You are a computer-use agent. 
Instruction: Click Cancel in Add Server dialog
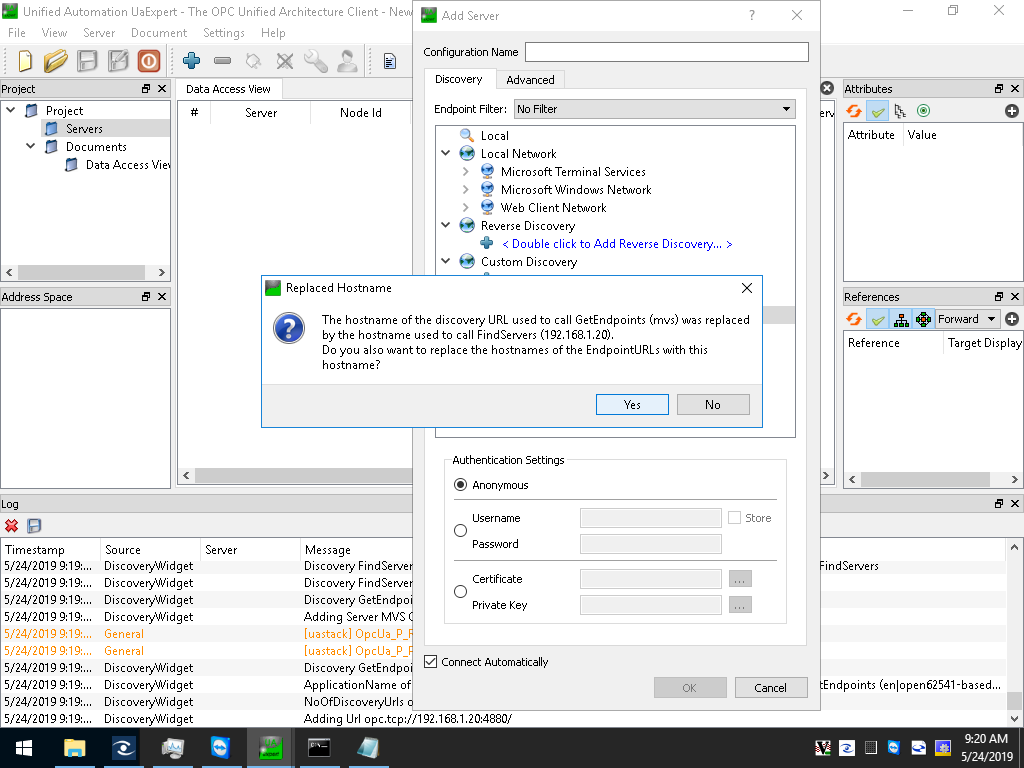click(x=771, y=687)
